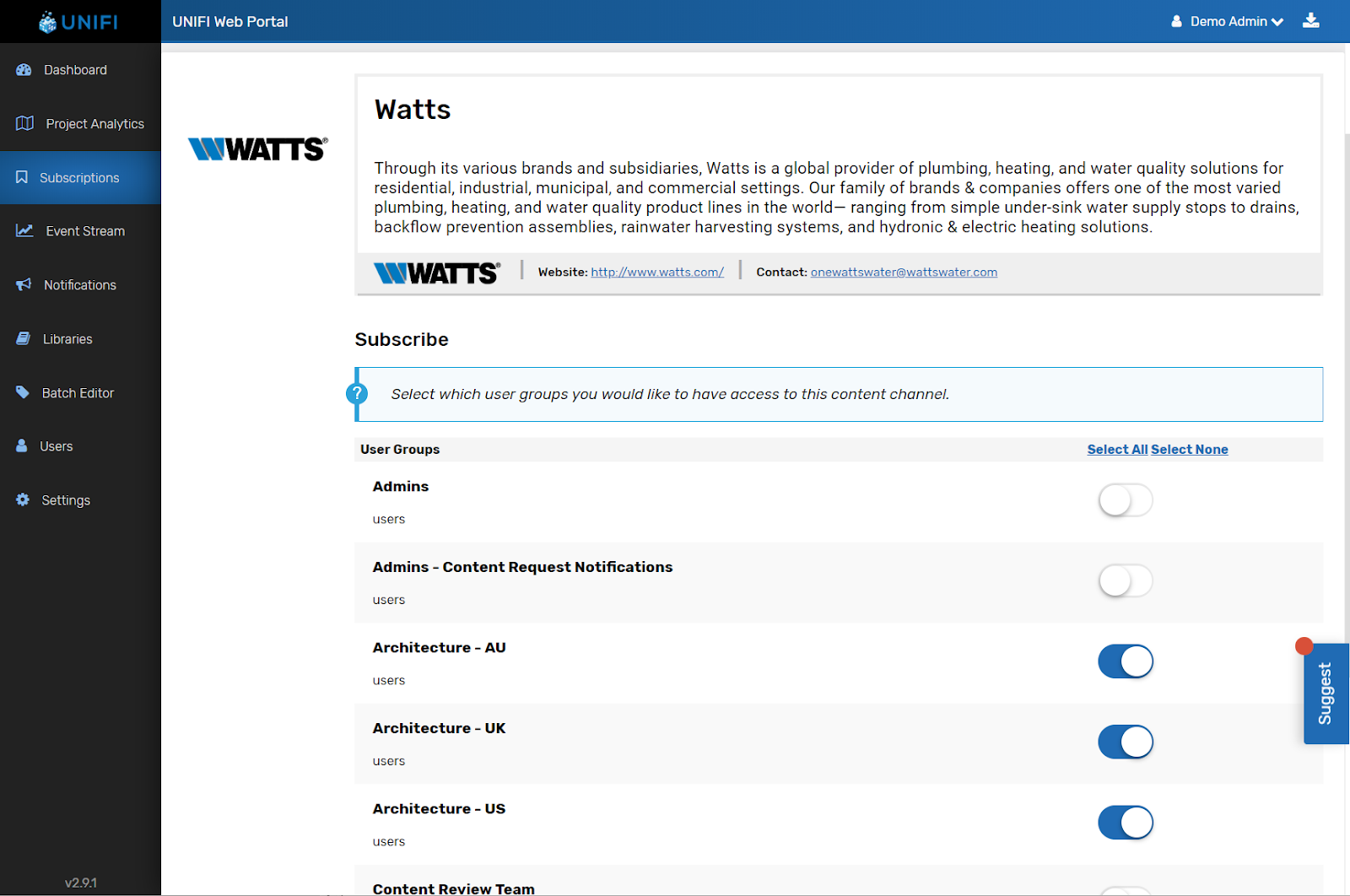1350x896 pixels.
Task: Click the Website label in the Watts footer
Action: tap(563, 273)
